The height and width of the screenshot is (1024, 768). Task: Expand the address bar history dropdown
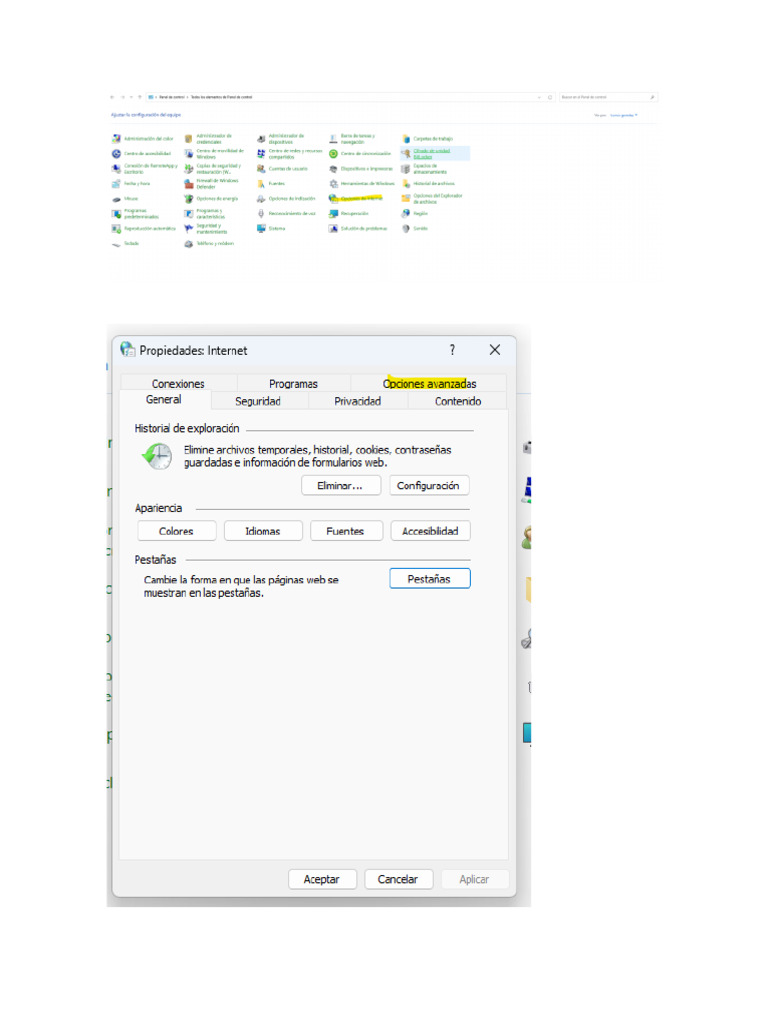tap(540, 97)
